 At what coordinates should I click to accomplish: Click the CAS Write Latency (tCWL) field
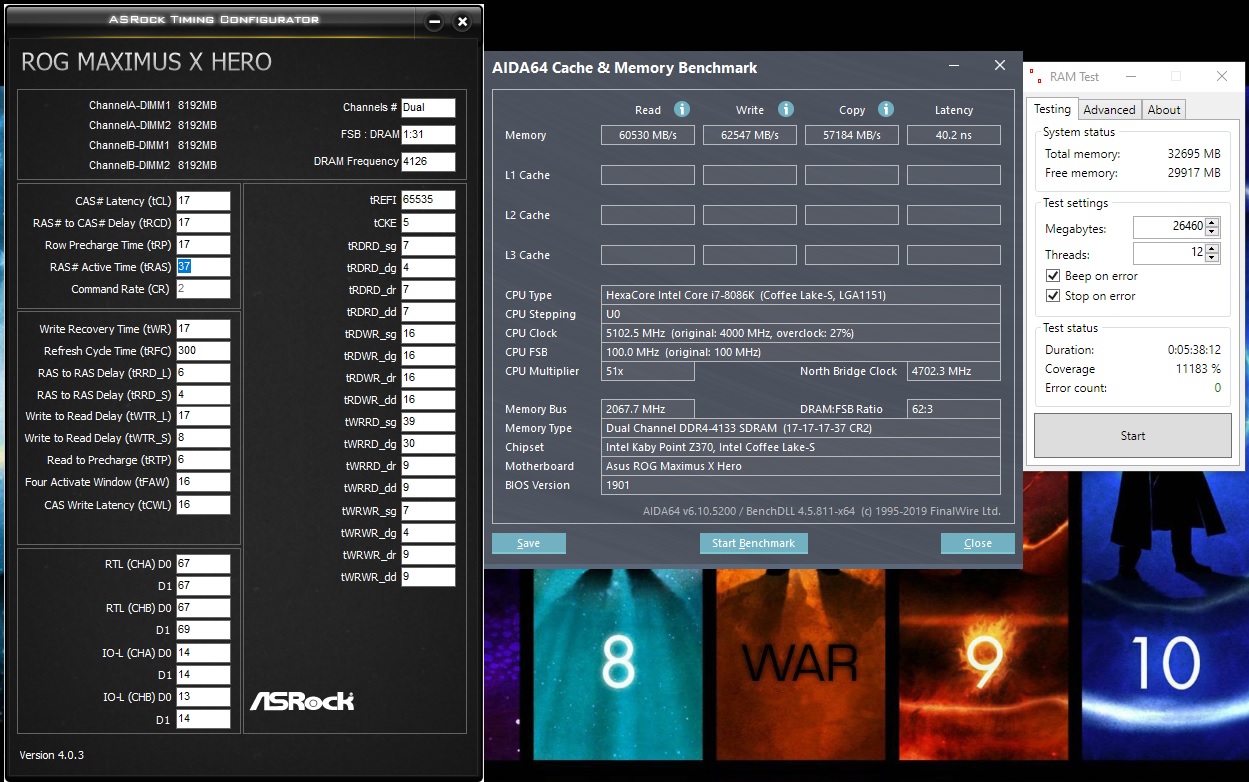[x=203, y=505]
